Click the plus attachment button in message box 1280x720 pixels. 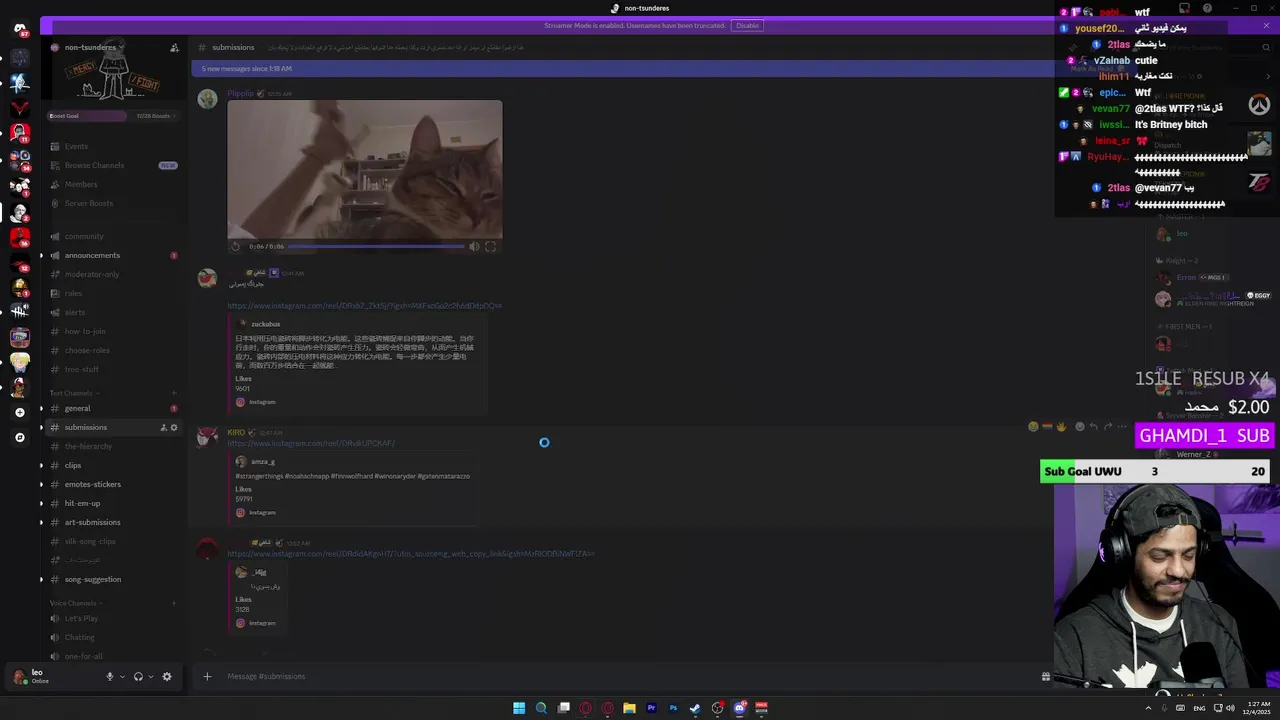[207, 676]
